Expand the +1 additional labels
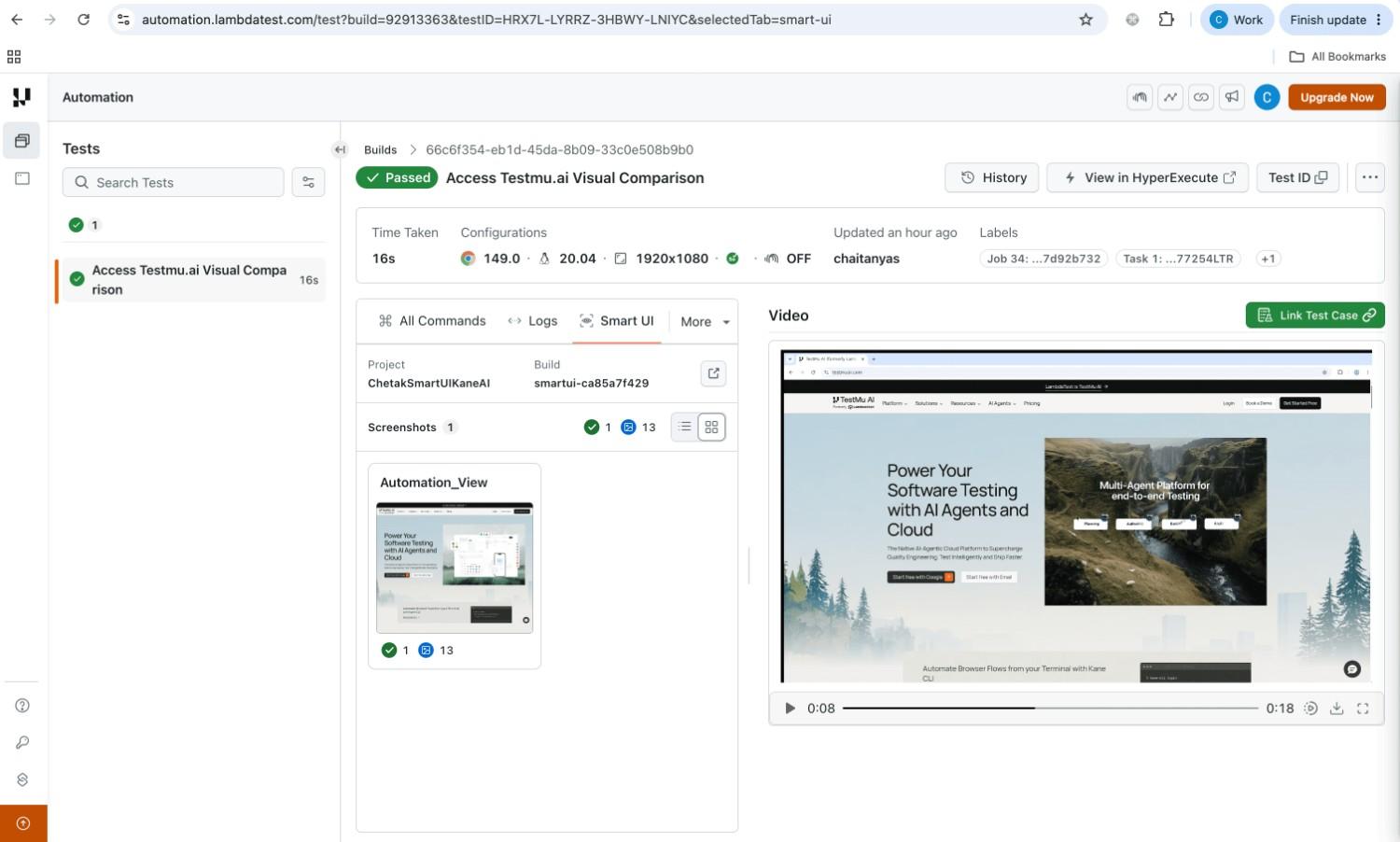 coord(1267,259)
